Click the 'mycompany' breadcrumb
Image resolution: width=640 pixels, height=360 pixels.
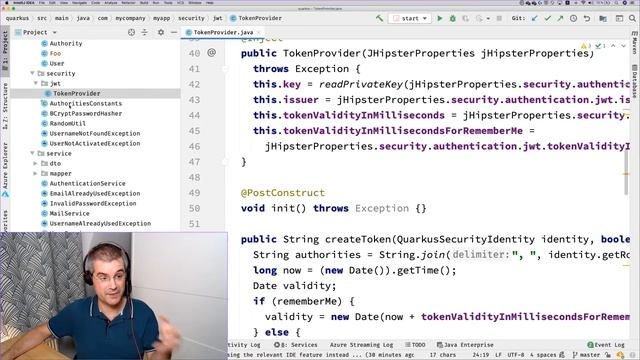coord(130,18)
